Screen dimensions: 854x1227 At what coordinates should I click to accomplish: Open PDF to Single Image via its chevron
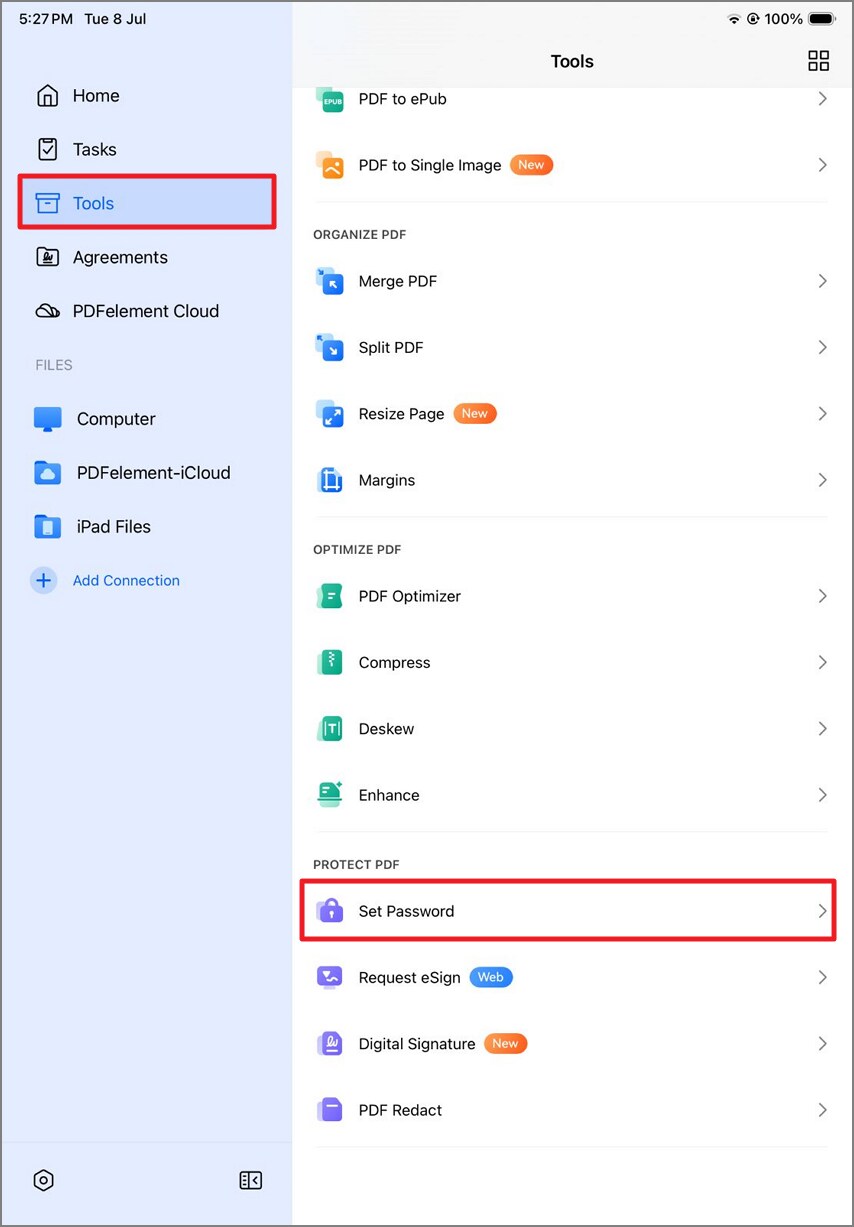[822, 165]
